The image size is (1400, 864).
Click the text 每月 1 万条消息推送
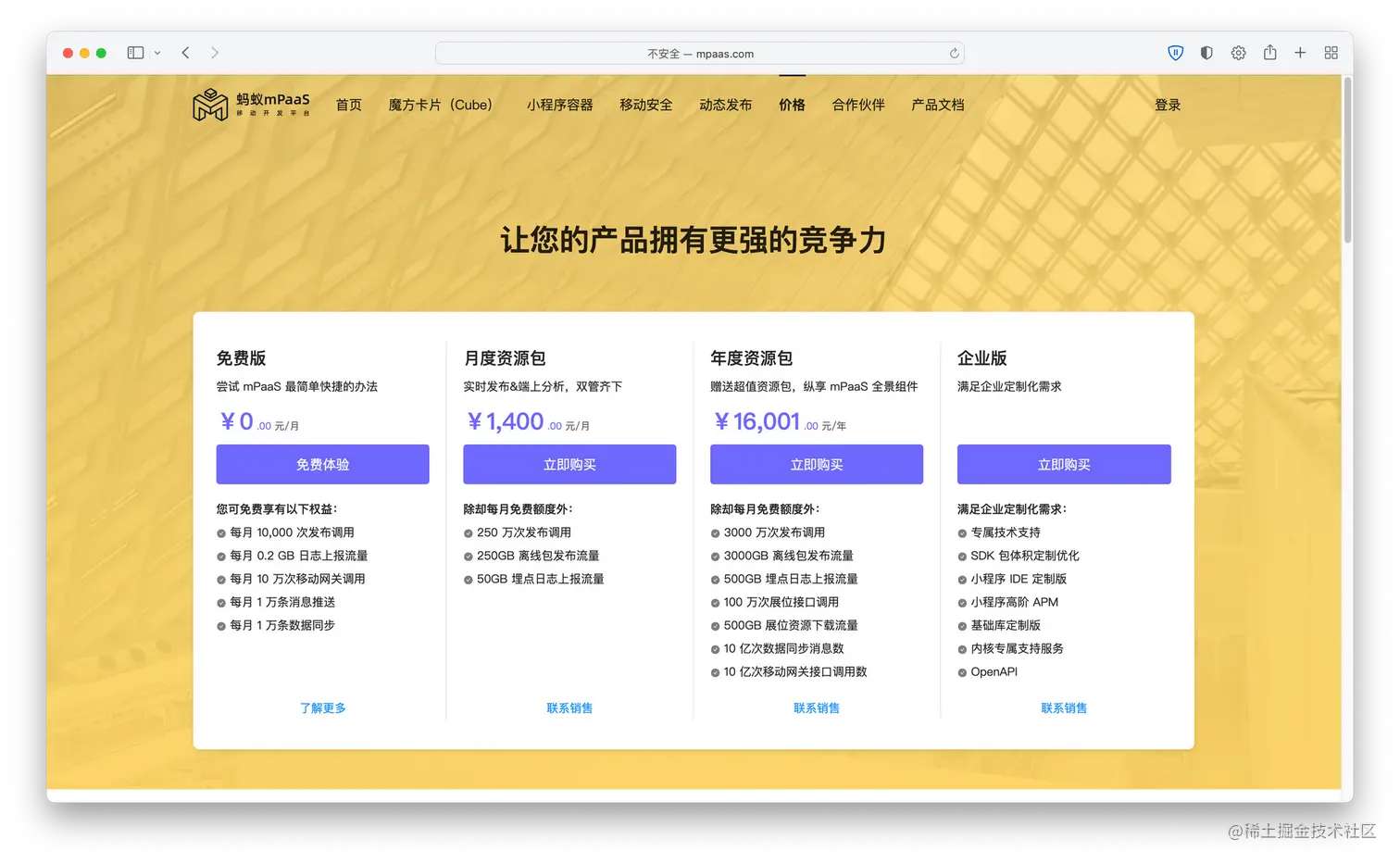282,602
